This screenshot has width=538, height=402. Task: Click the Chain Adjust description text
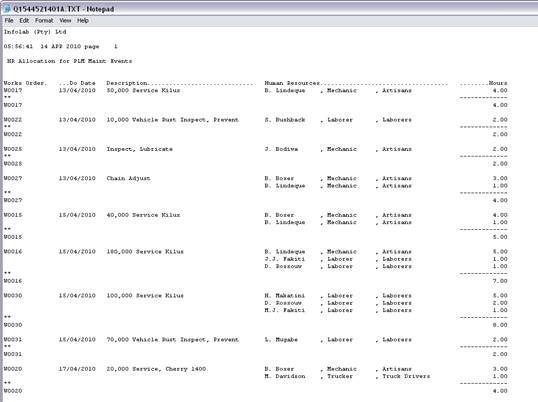pyautogui.click(x=128, y=178)
